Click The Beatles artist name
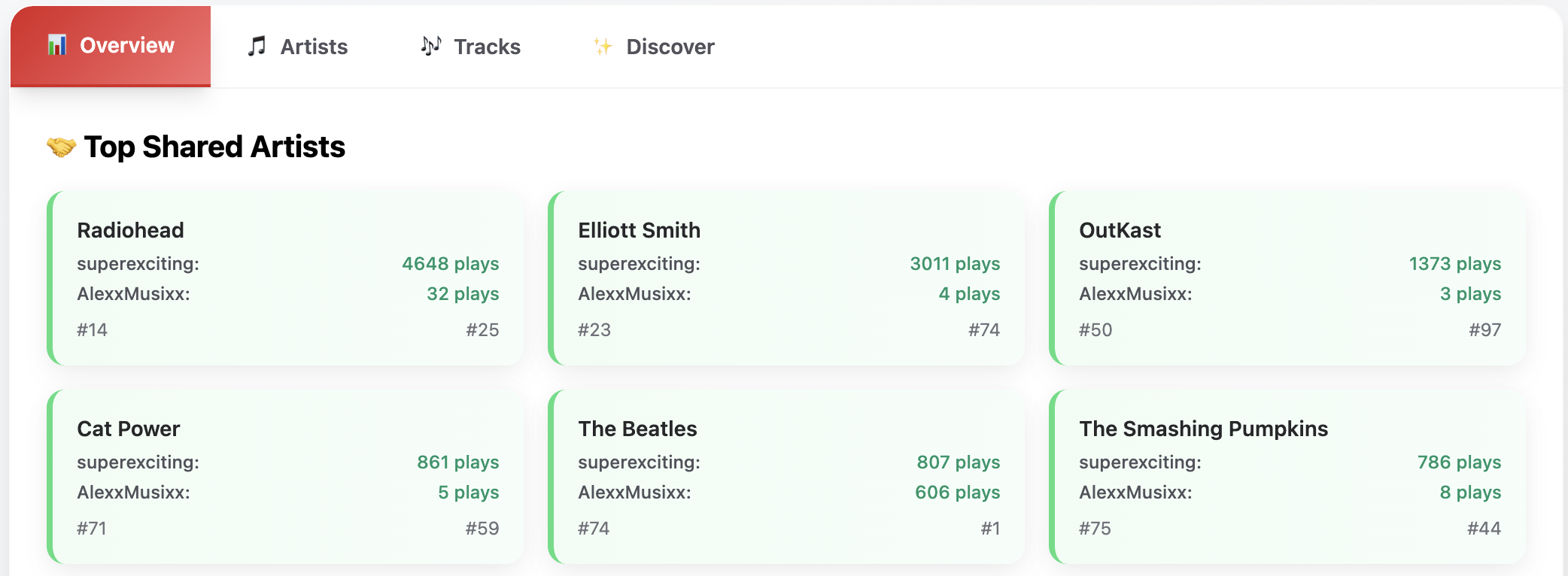 [637, 429]
